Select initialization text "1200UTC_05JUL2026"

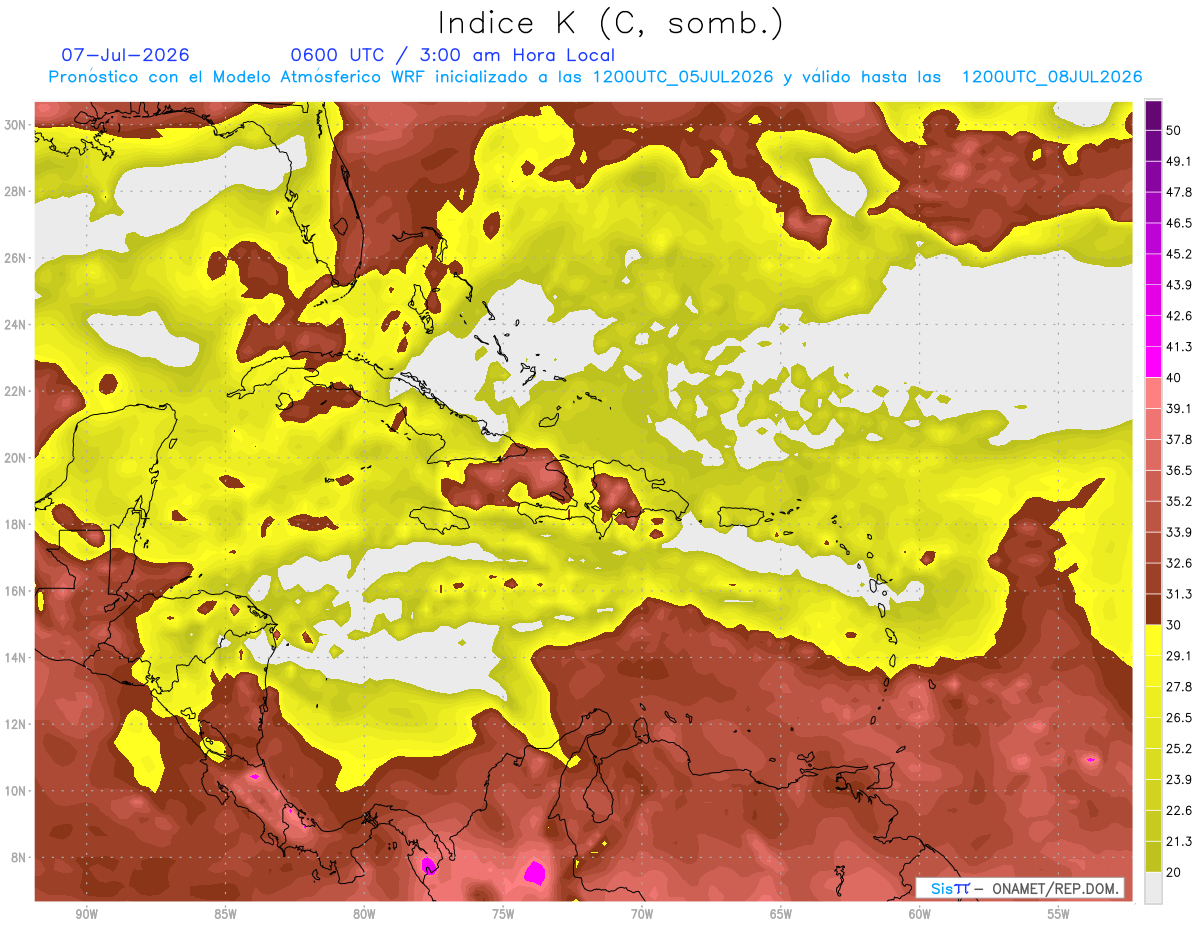683,77
